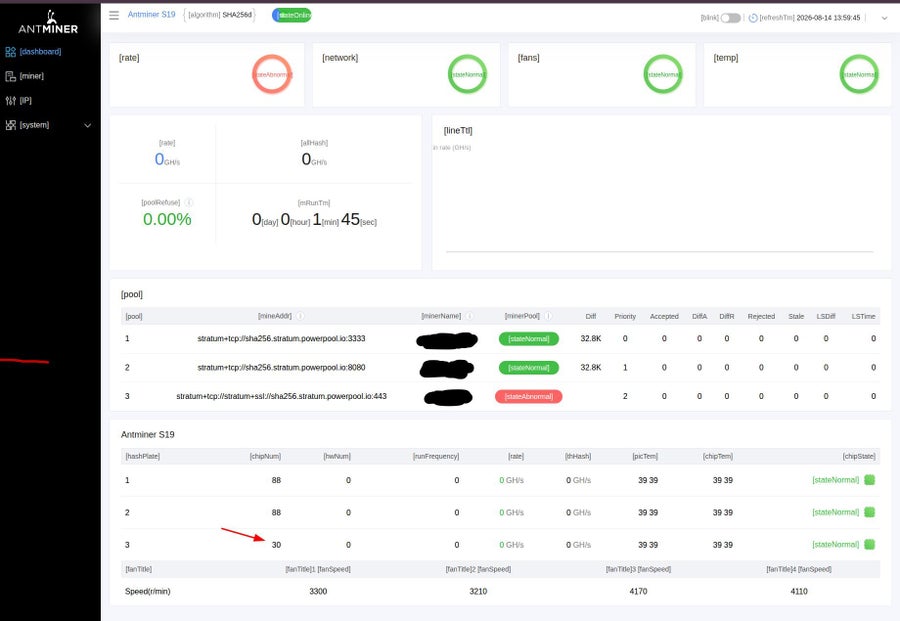
Task: Click the fan 3 speed value 4170
Action: coord(638,591)
